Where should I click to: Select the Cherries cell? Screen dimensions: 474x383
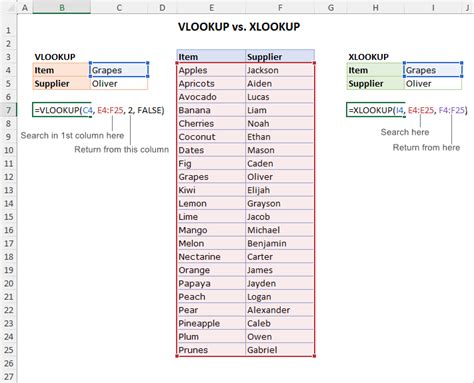(x=211, y=123)
